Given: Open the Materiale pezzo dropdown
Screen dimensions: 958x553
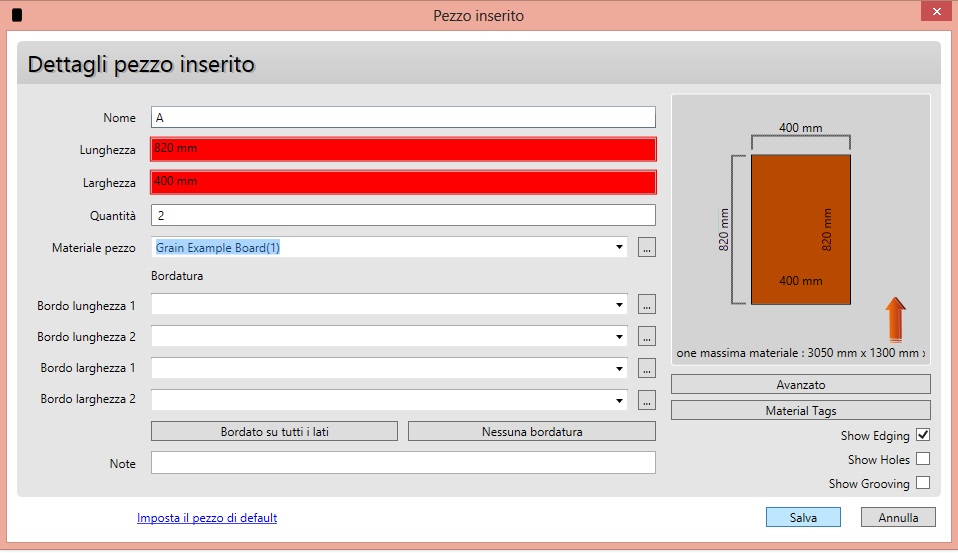Looking at the screenshot, I should point(619,247).
